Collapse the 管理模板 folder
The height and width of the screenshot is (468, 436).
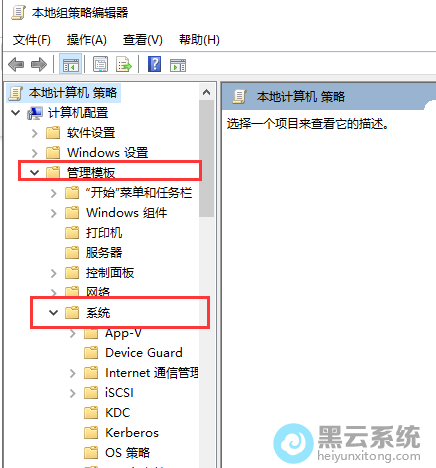click(x=34, y=173)
